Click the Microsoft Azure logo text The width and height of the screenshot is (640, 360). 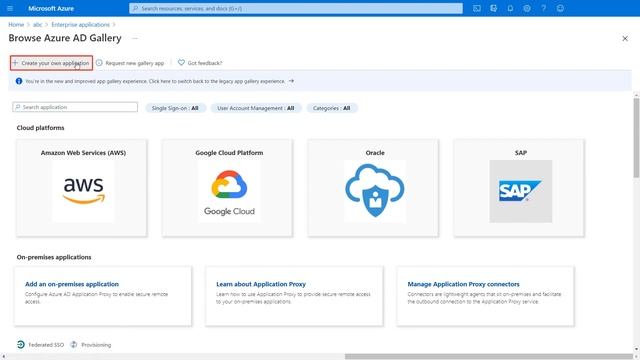click(51, 9)
